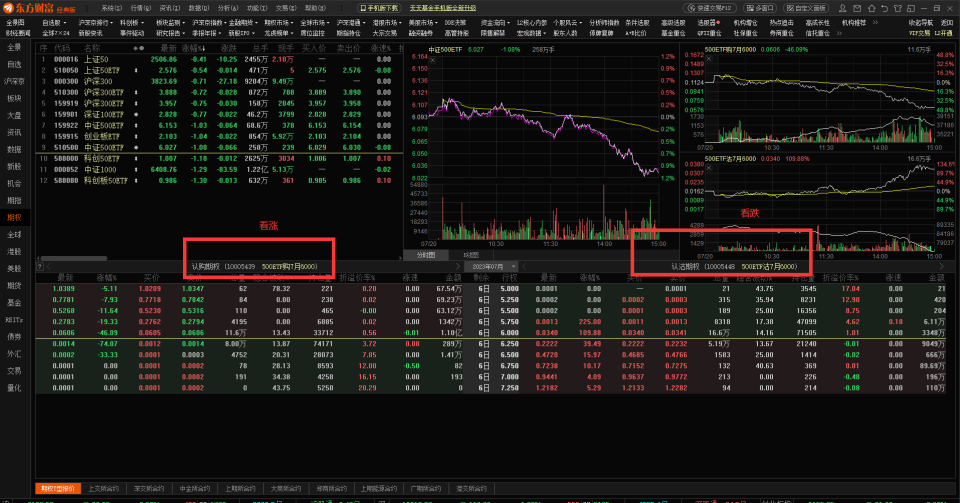Open 快速交易F12 button

710,8
